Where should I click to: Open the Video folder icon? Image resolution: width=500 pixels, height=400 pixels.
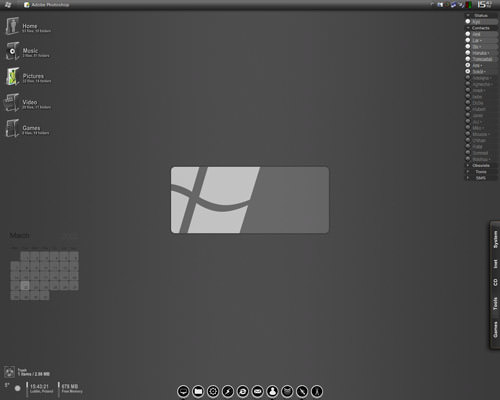[12, 102]
